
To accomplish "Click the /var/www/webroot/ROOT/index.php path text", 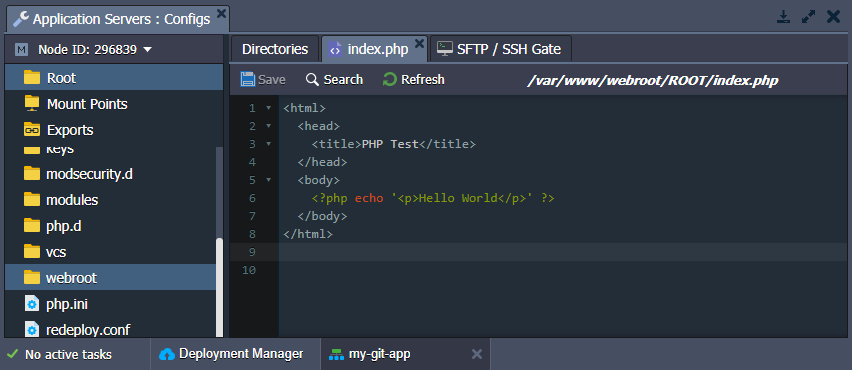I will [653, 80].
